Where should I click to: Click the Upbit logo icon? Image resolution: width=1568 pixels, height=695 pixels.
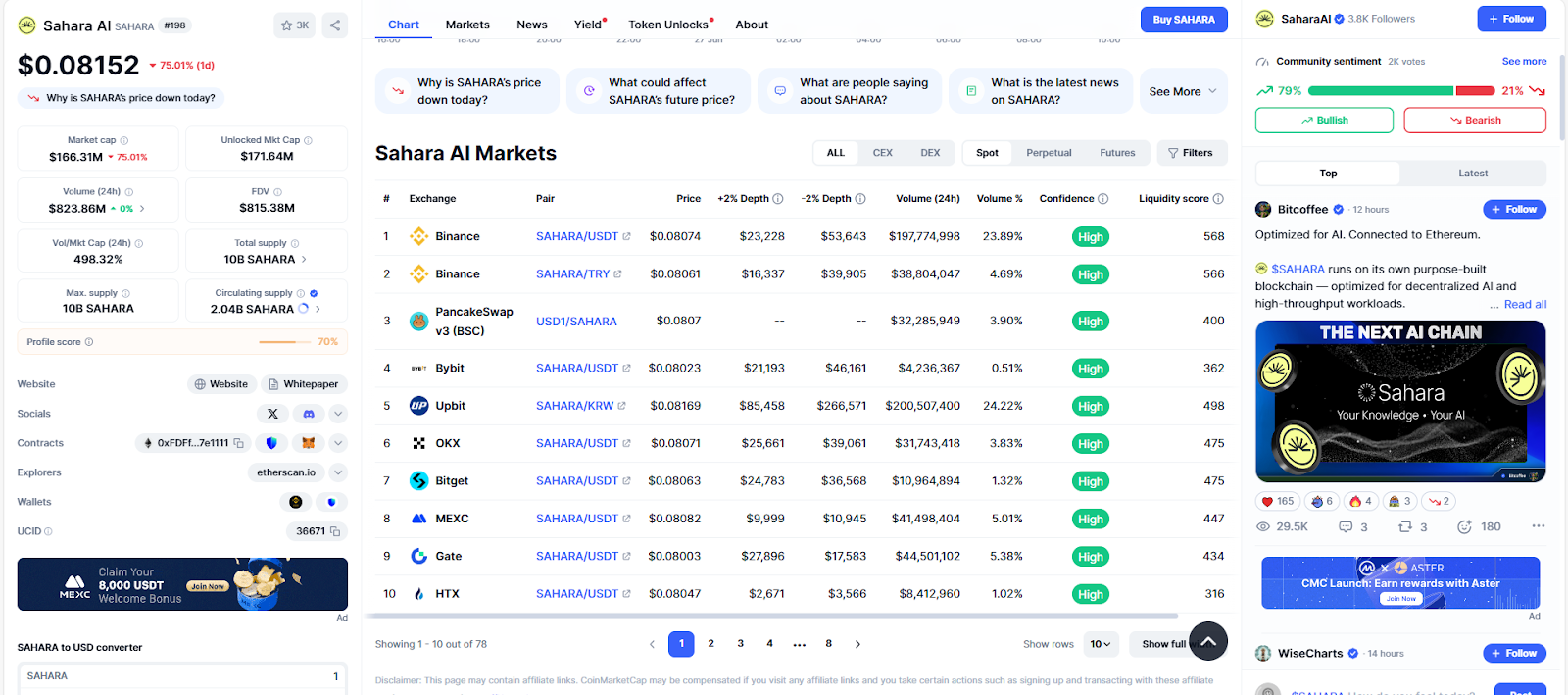click(x=418, y=406)
